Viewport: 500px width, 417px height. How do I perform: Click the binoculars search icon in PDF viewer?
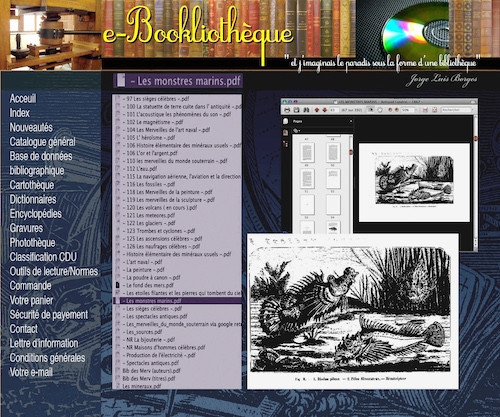pos(306,110)
